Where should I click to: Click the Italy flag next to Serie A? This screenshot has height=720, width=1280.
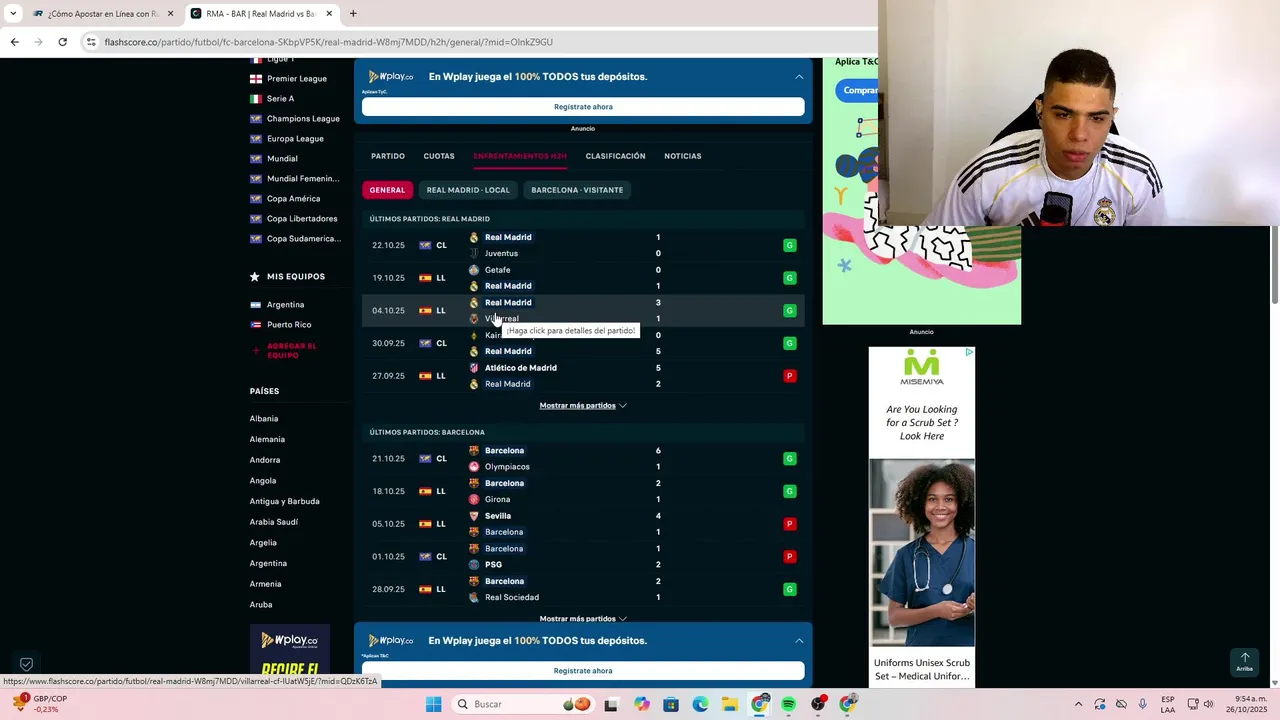[256, 99]
